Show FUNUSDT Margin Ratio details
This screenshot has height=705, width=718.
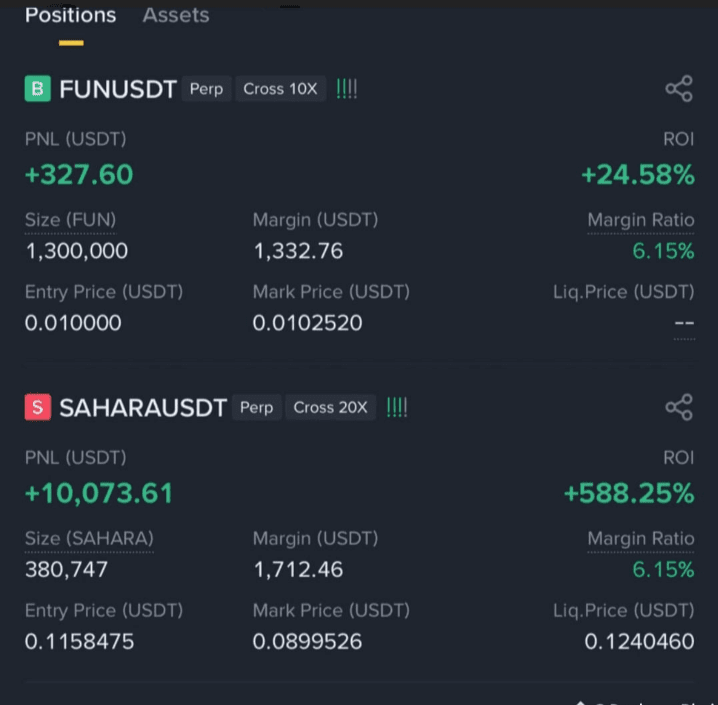pos(641,220)
